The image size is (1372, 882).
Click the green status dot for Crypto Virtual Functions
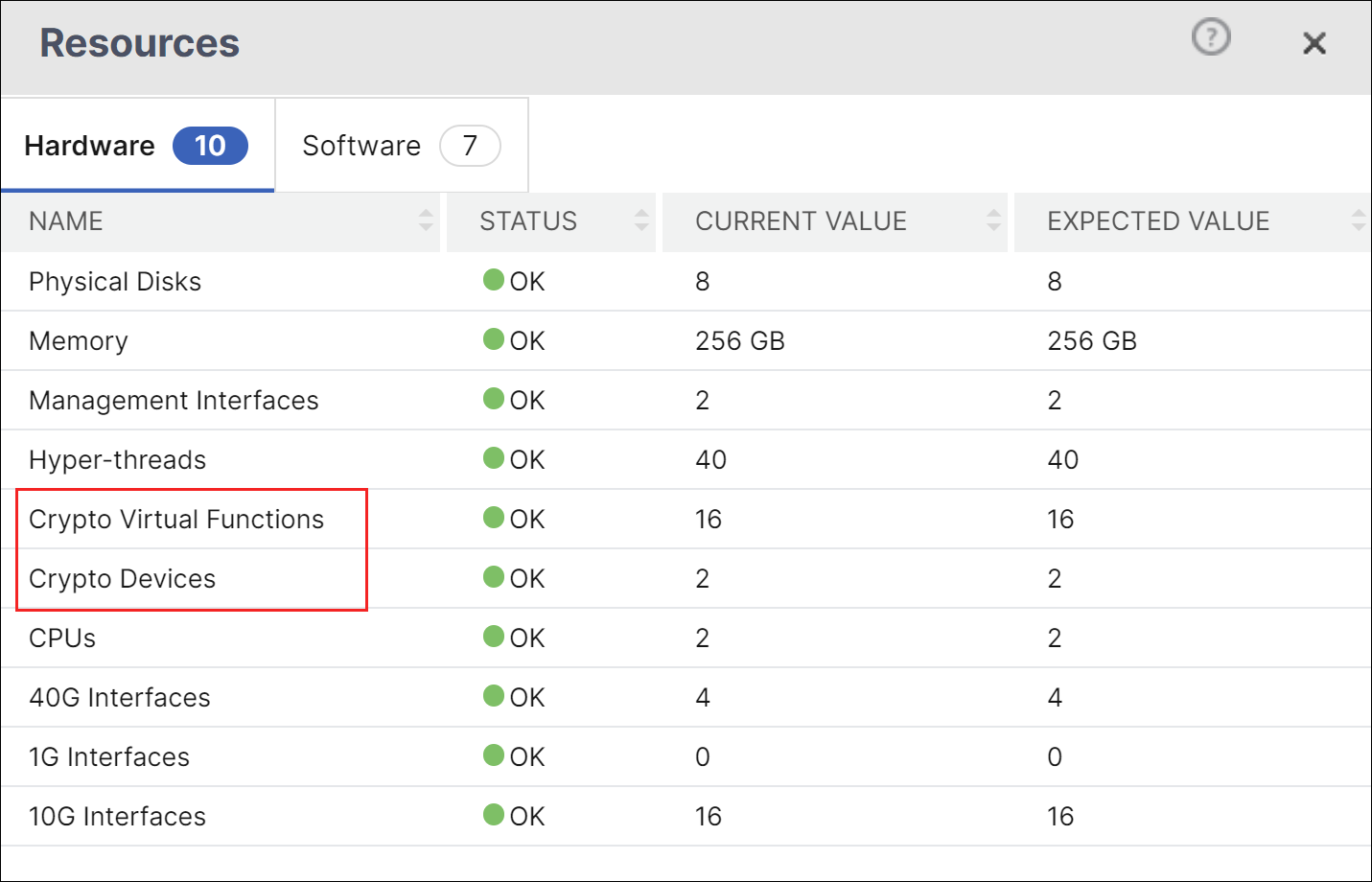[494, 518]
